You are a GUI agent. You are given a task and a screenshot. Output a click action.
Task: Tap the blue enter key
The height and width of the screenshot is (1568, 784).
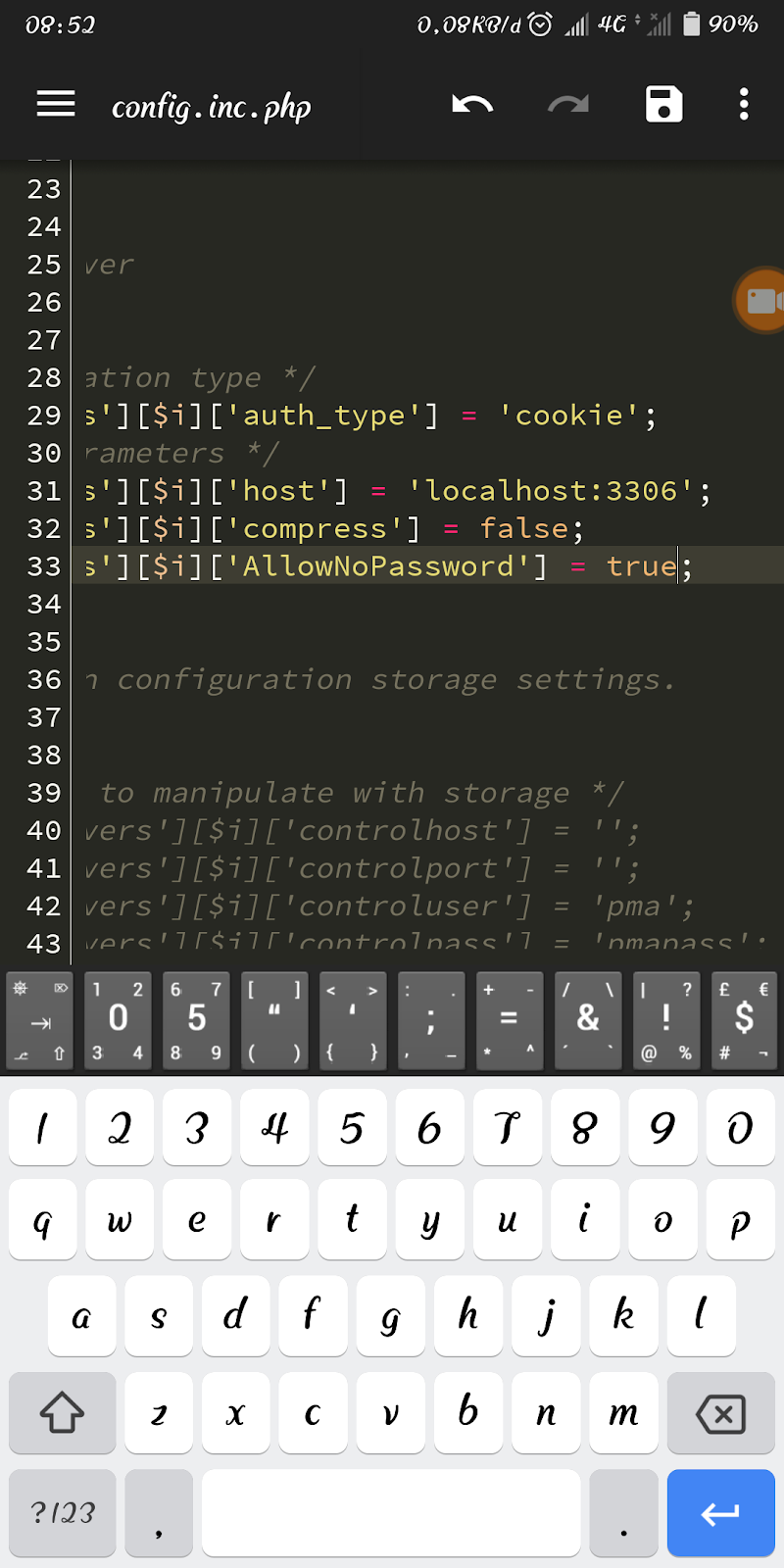pos(720,1512)
